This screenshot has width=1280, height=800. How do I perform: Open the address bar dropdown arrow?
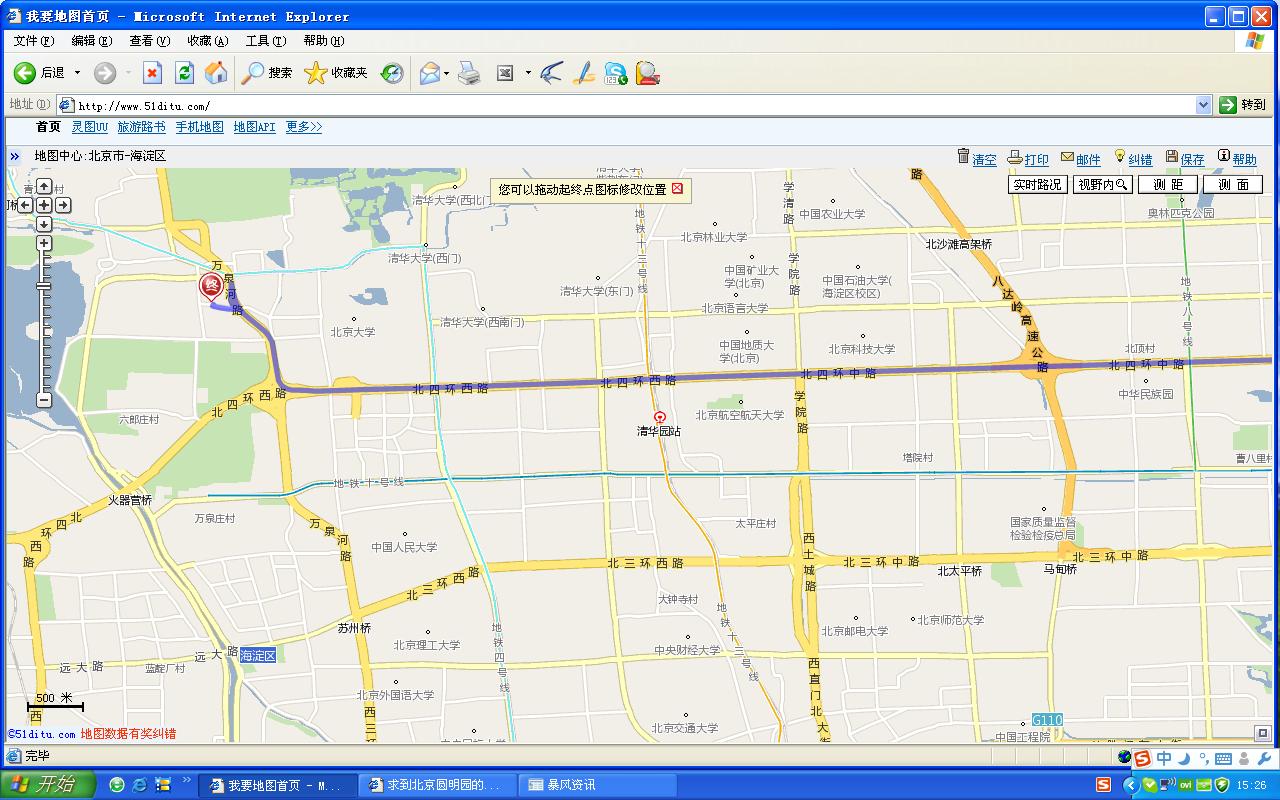1204,105
